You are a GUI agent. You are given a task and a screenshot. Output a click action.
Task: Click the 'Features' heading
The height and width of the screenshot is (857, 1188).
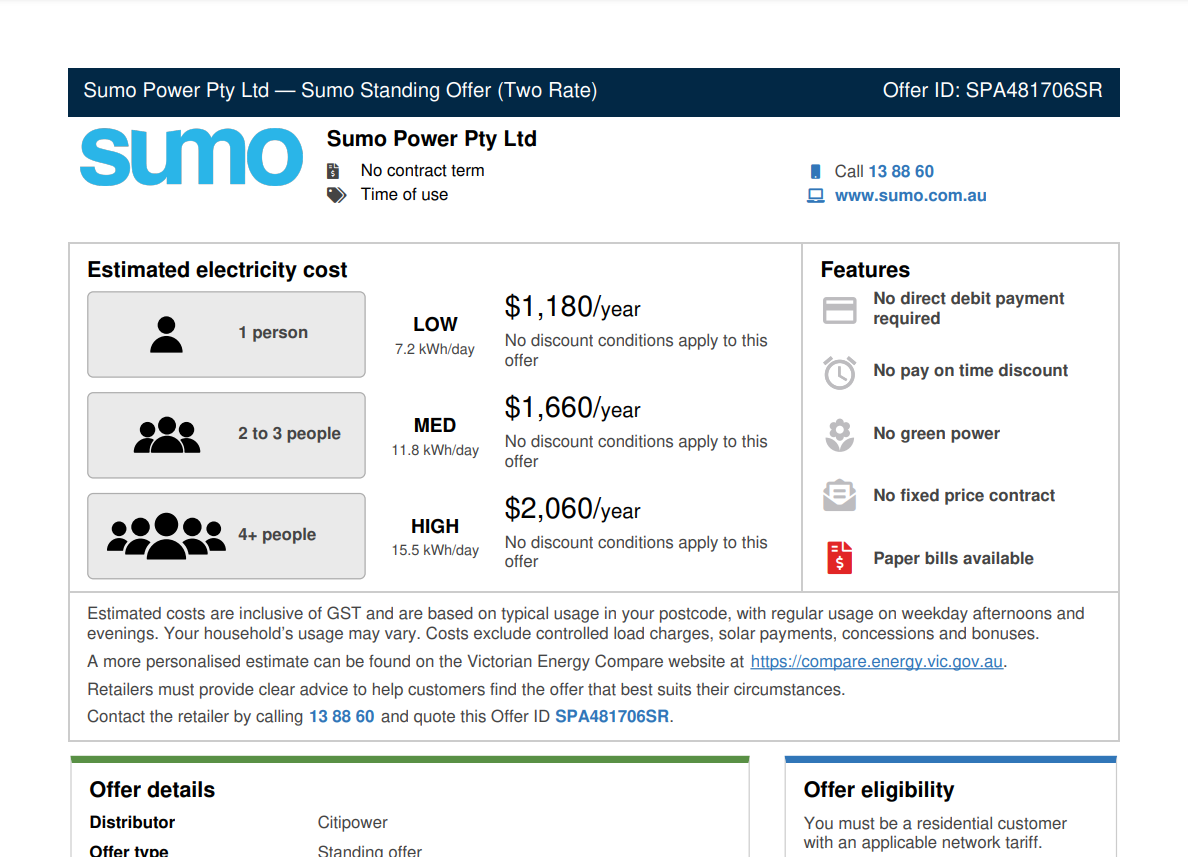pos(865,270)
